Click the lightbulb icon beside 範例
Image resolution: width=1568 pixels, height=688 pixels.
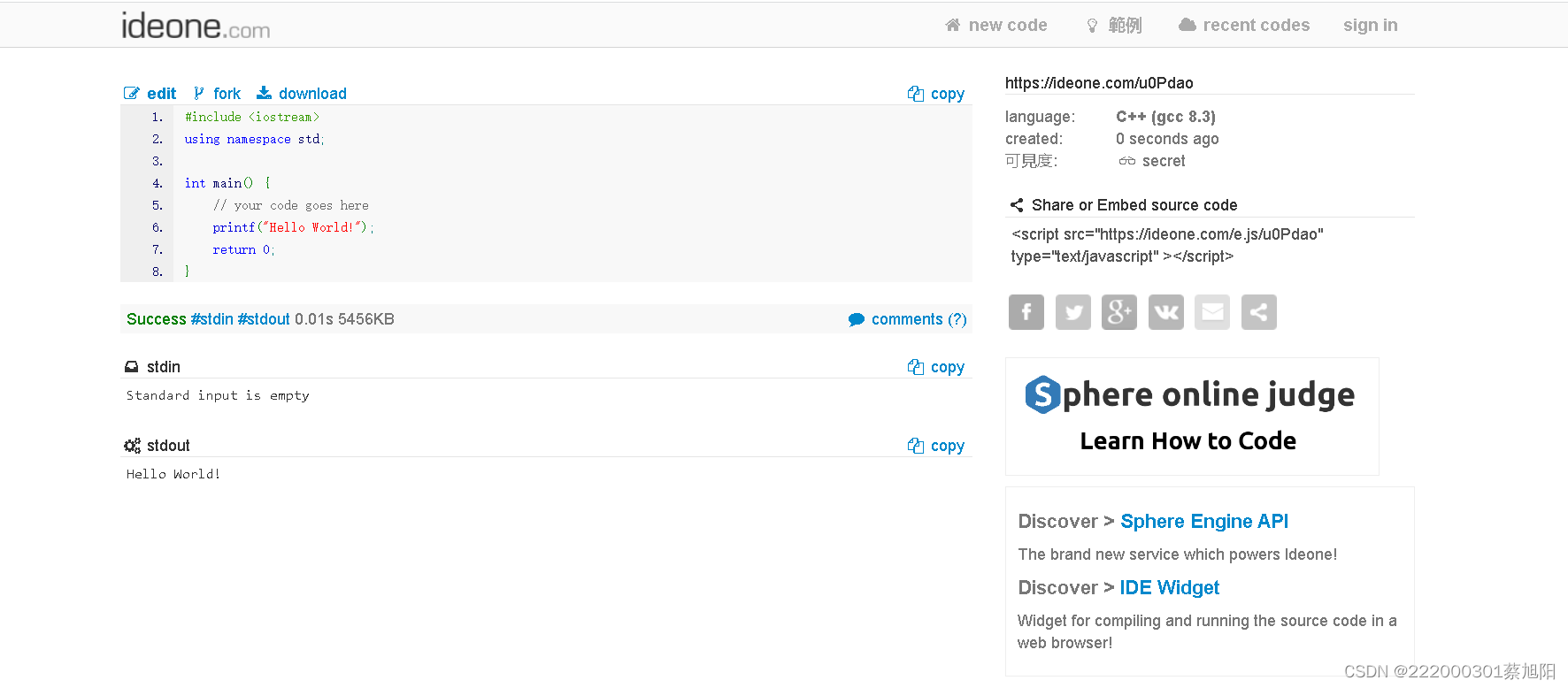[1092, 26]
